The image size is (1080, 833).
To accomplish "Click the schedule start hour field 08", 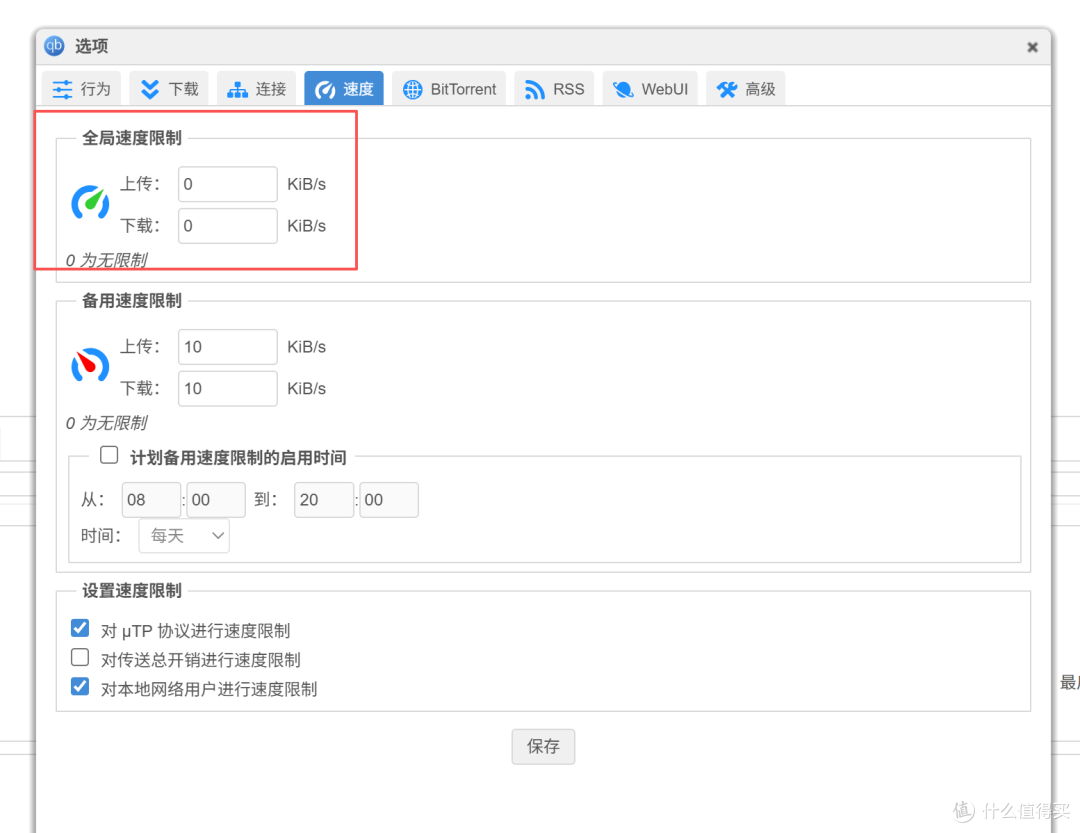I will [152, 500].
